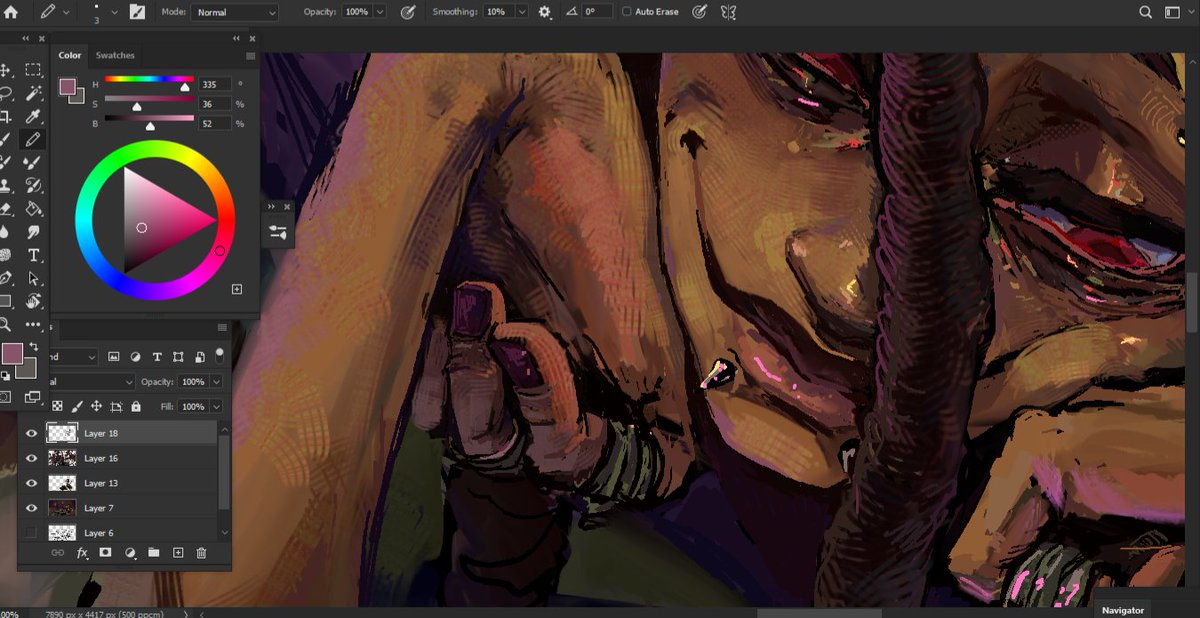1200x618 pixels.
Task: Click the Saturation slider handle
Action: pyautogui.click(x=137, y=107)
